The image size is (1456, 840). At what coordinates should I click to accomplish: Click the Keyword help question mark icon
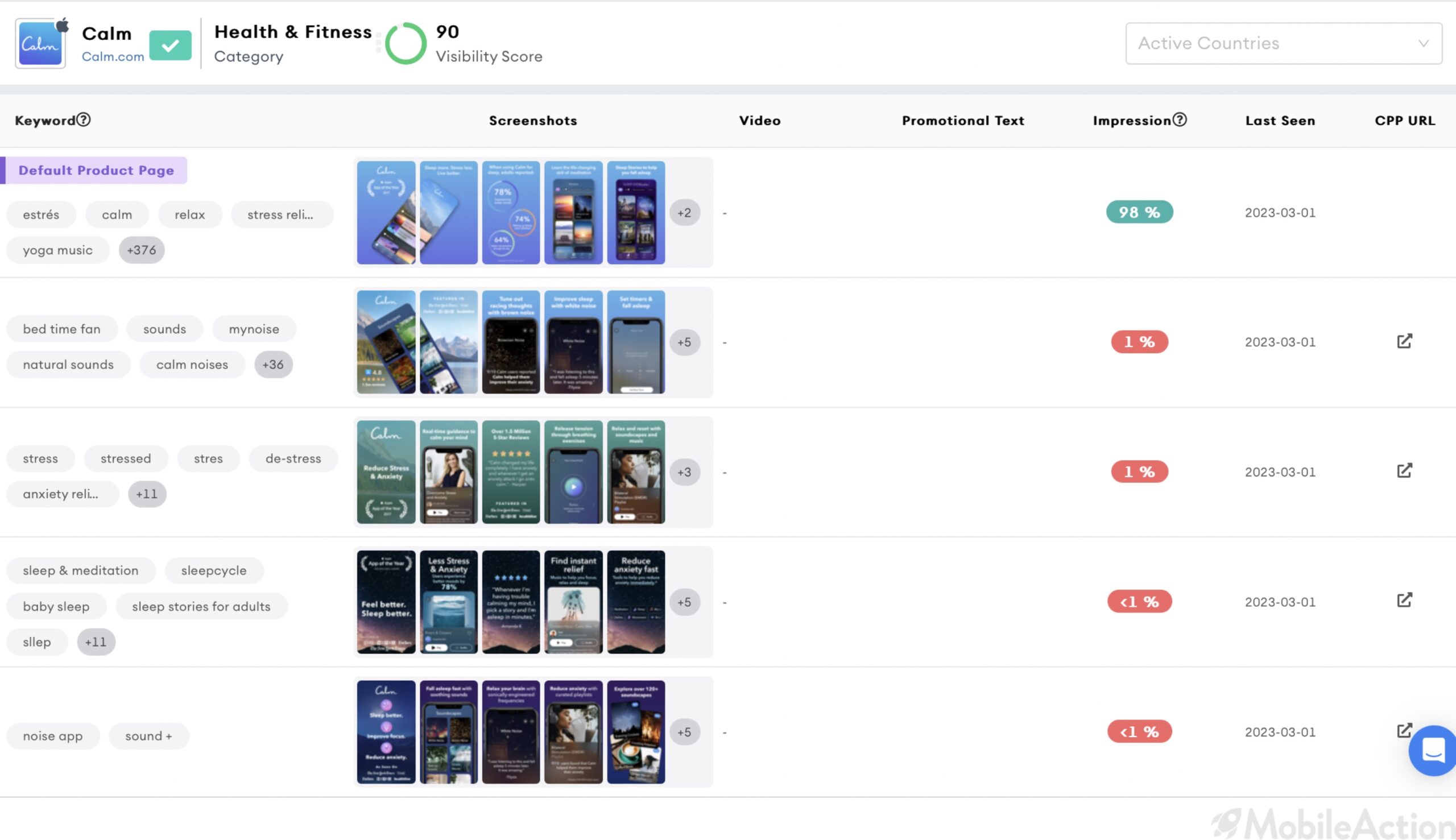(x=84, y=119)
